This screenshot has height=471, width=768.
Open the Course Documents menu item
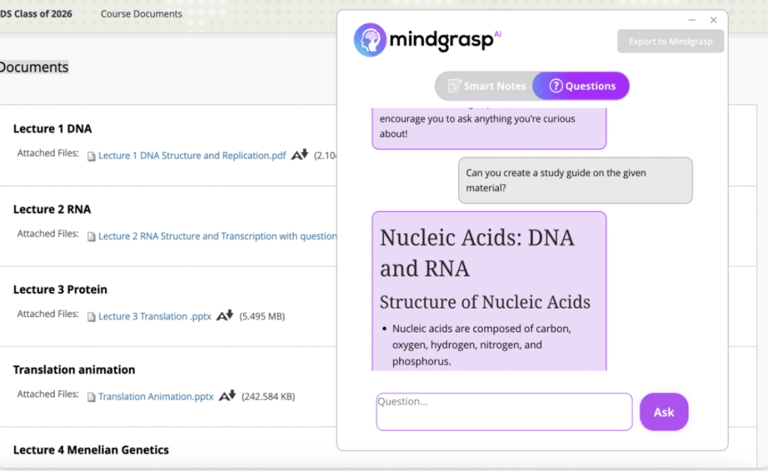point(141,14)
